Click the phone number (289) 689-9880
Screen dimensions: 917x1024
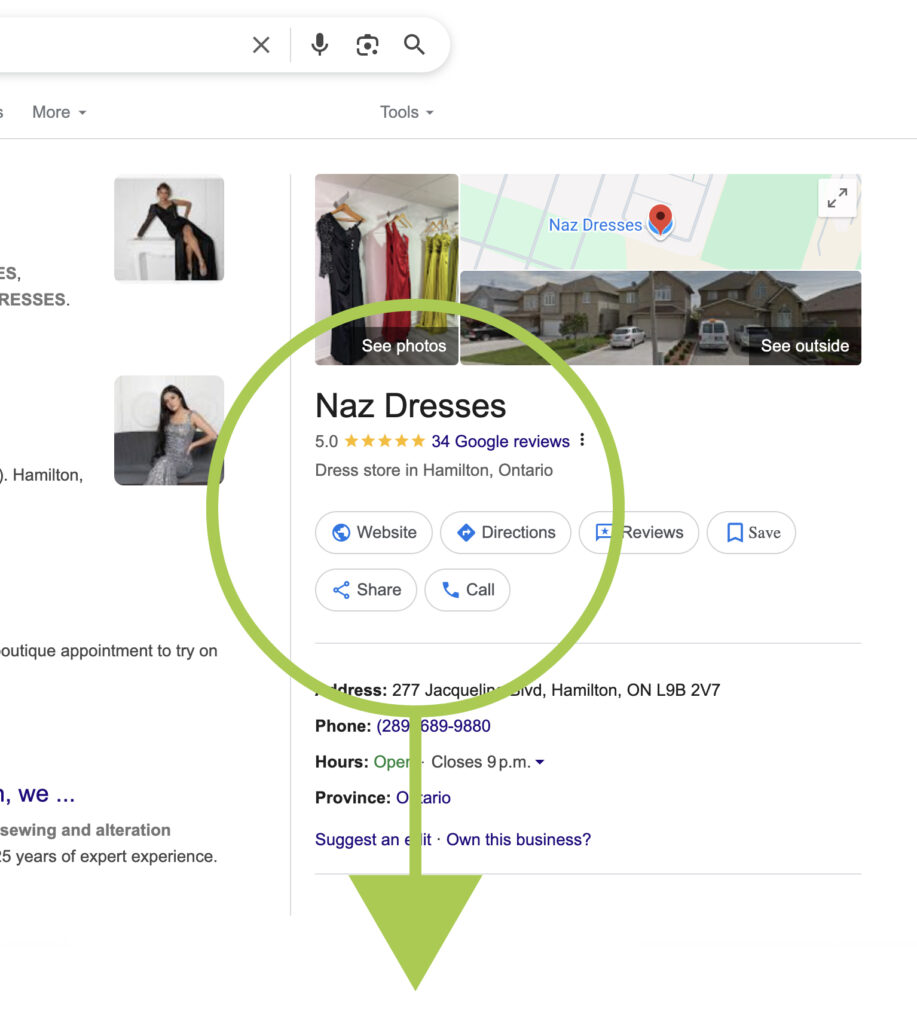point(434,726)
